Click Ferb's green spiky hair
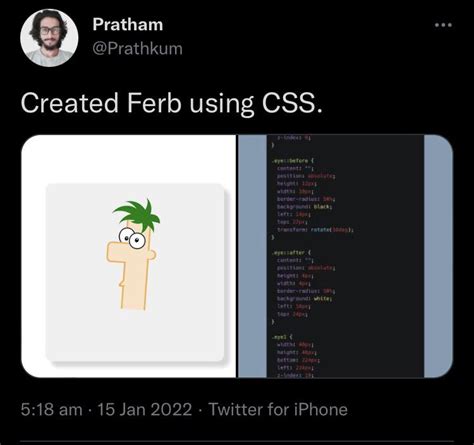The image size is (474, 445). pos(137,215)
